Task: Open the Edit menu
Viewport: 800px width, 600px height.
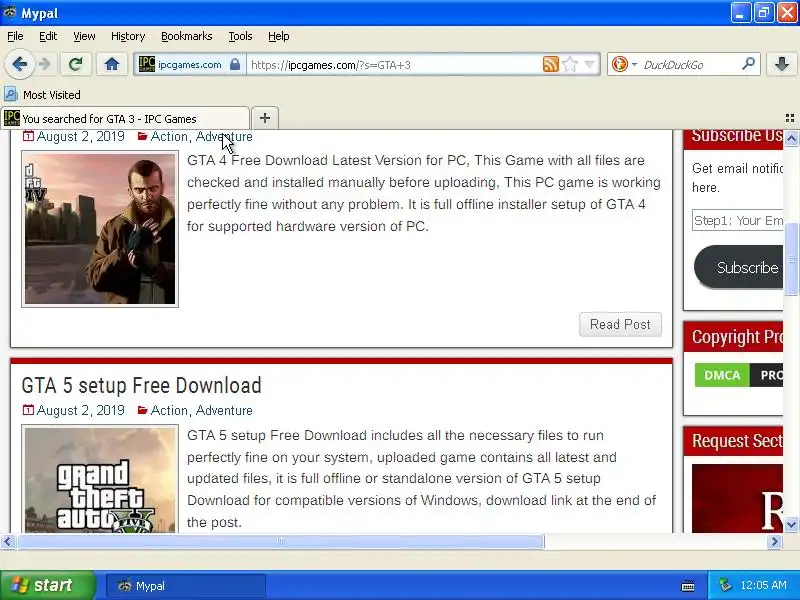Action: click(x=48, y=36)
